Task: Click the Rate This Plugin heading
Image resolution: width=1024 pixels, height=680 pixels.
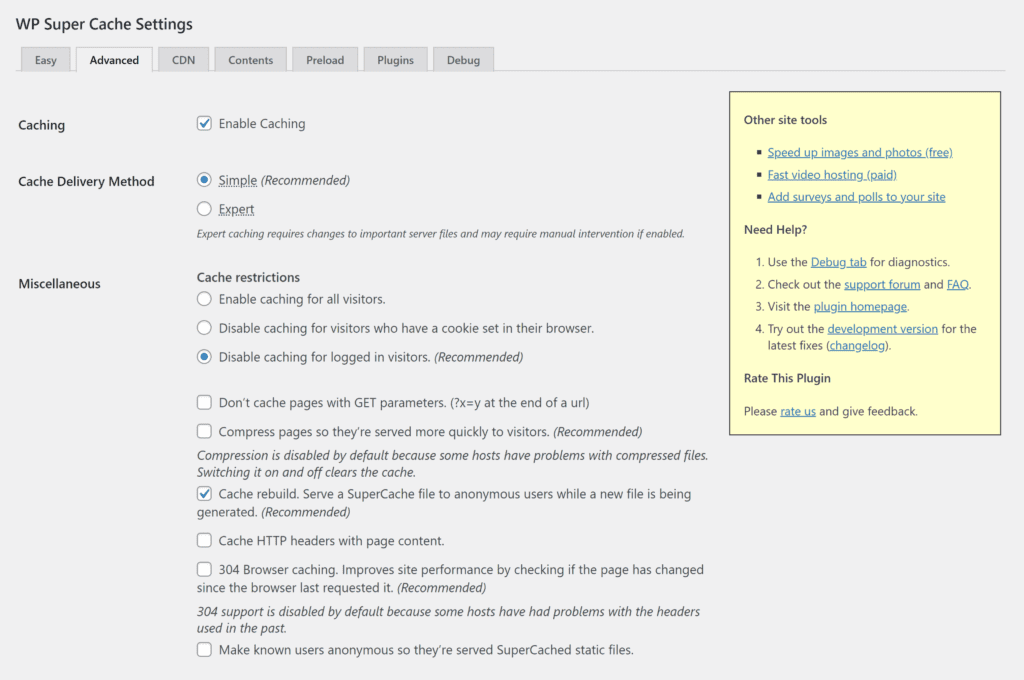Action: click(x=787, y=378)
